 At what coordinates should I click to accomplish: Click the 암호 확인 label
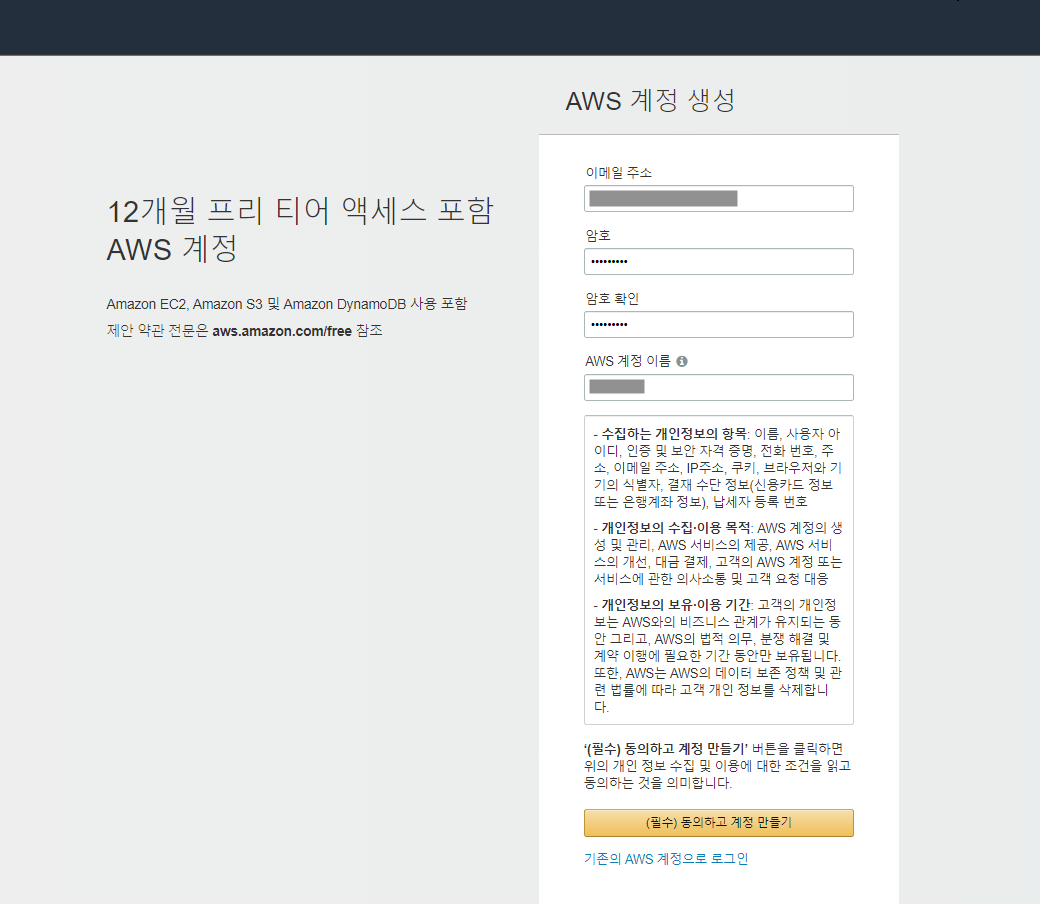(612, 298)
